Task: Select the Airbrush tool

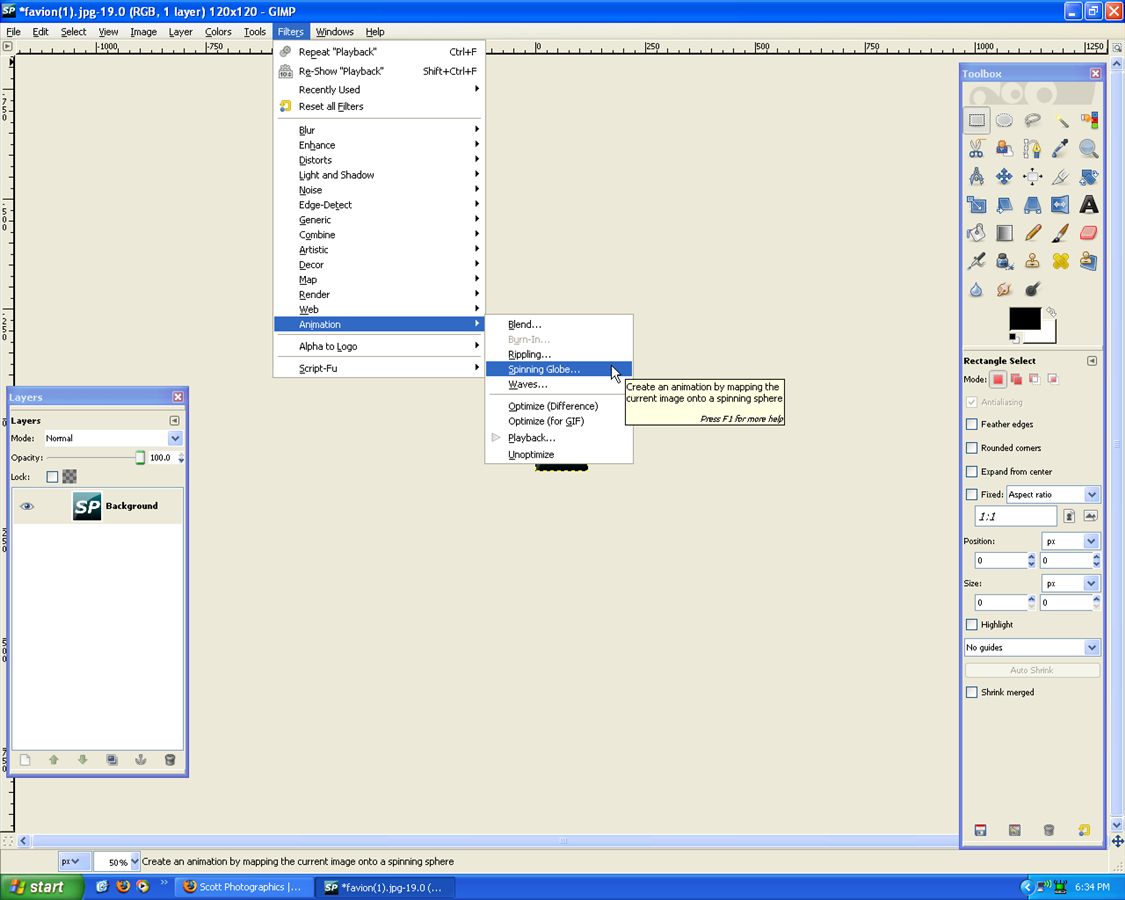Action: (976, 261)
